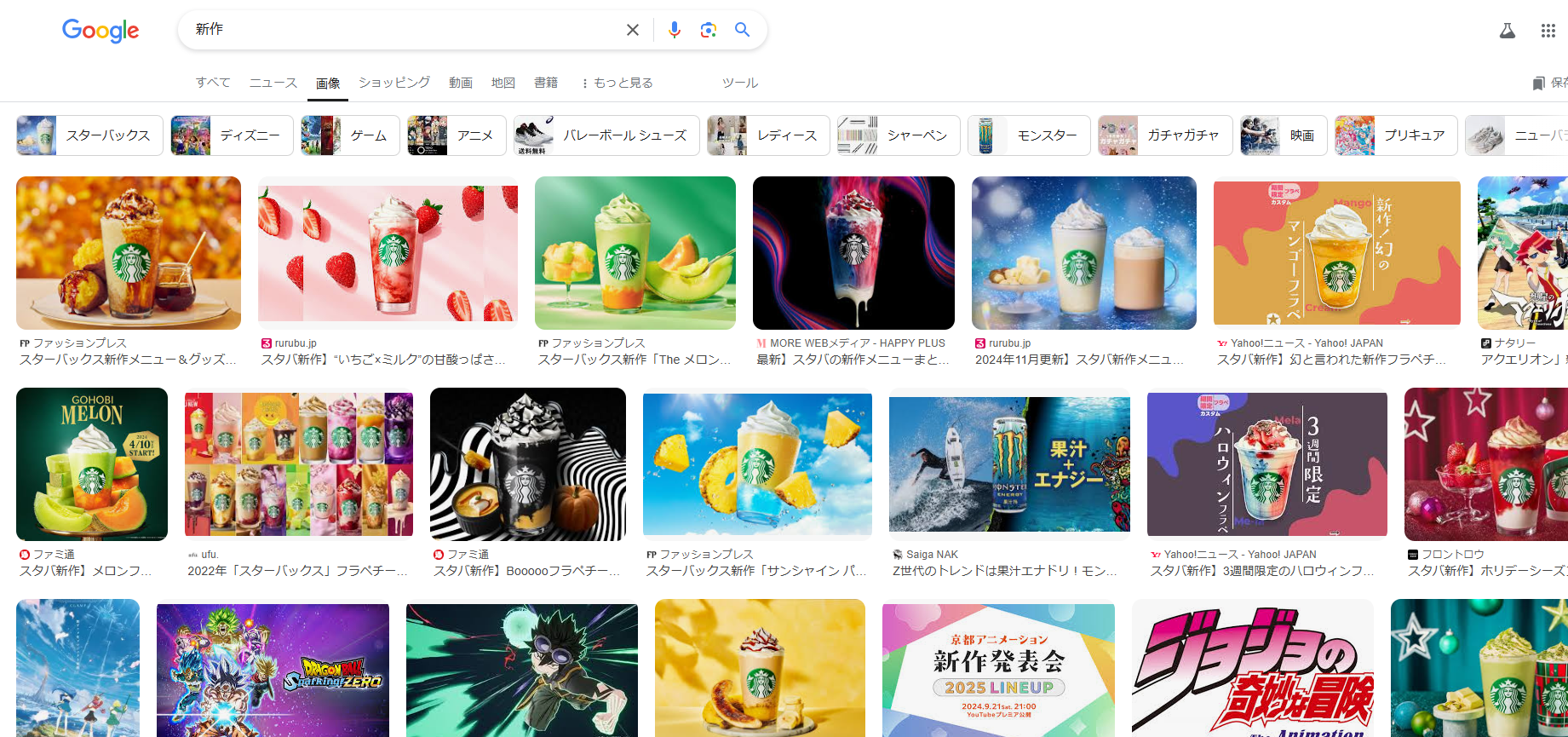
Task: Click the Google logo
Action: (101, 31)
